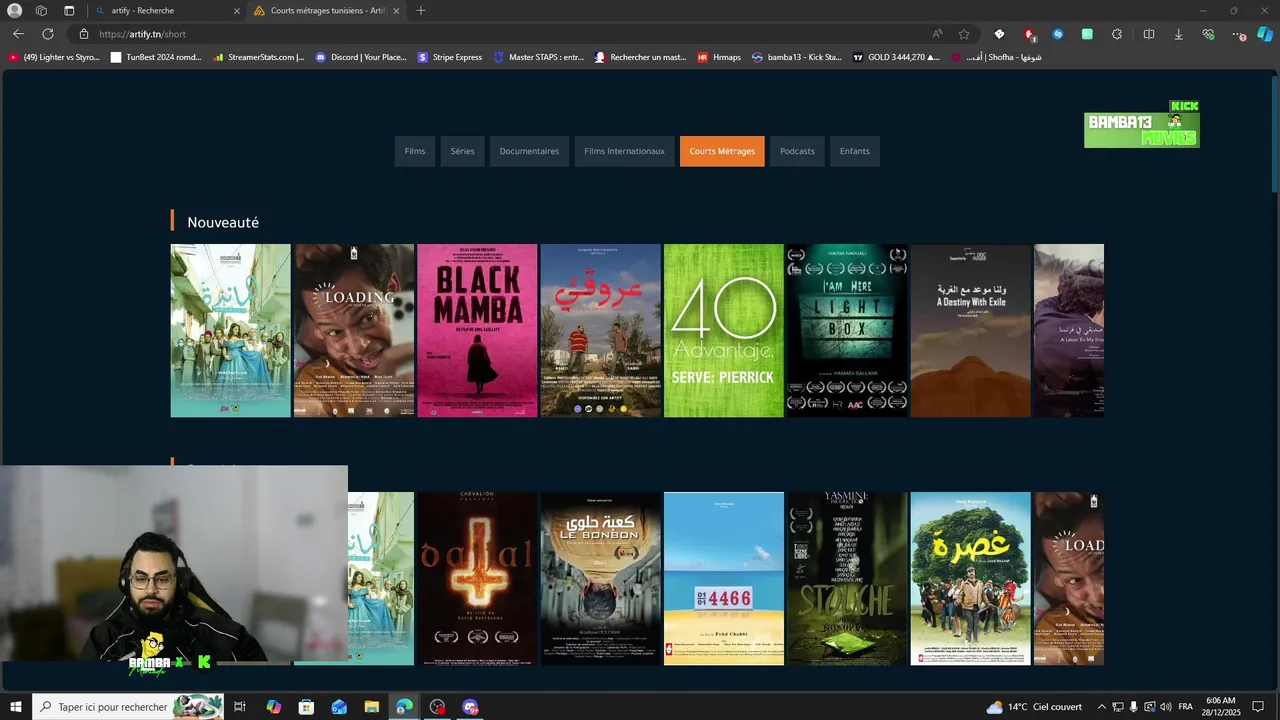Screen dimensions: 1280x720
Task: Open the tab actions menu icon
Action: click(69, 11)
